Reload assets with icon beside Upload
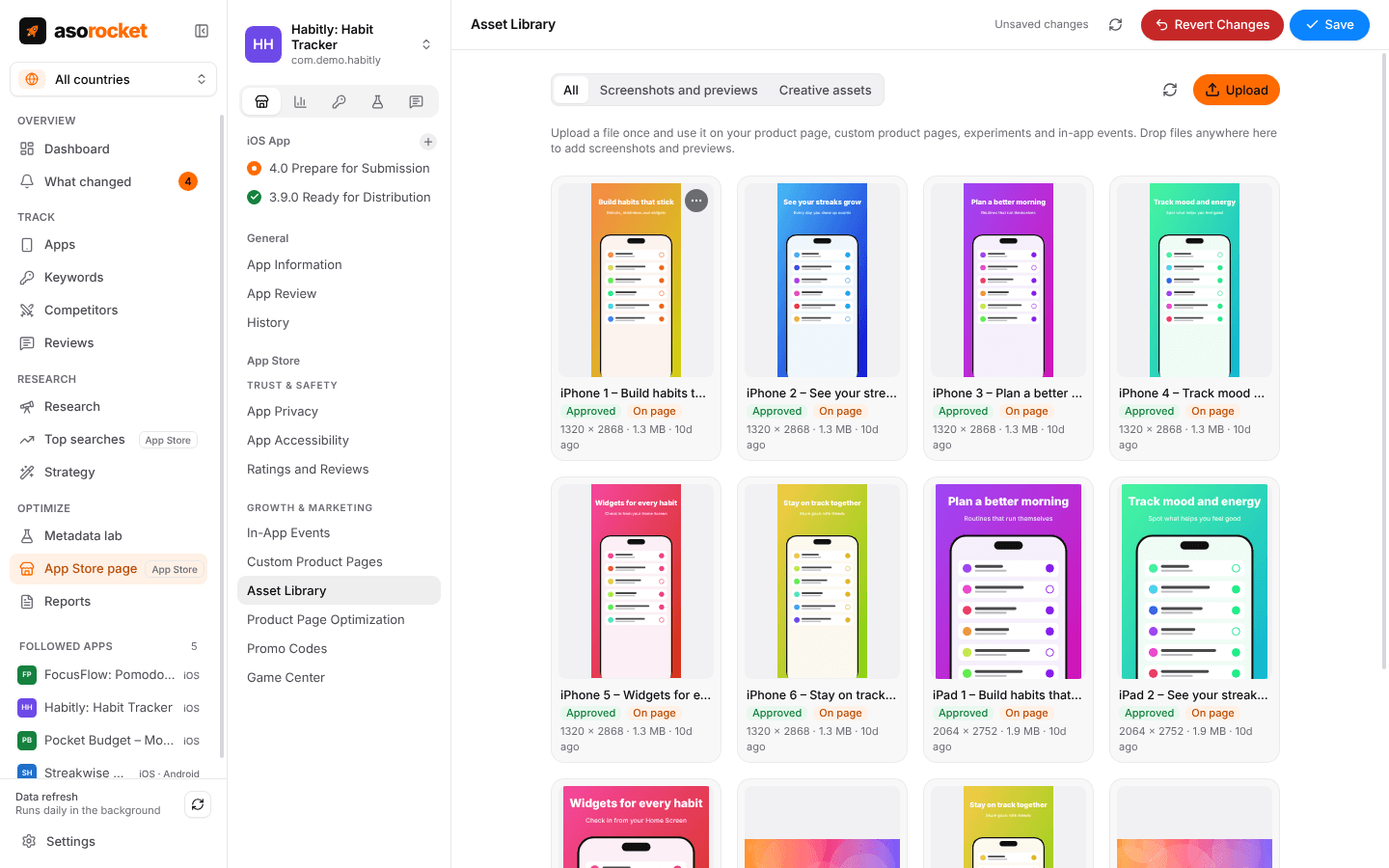The height and width of the screenshot is (868, 1389). tap(1170, 90)
